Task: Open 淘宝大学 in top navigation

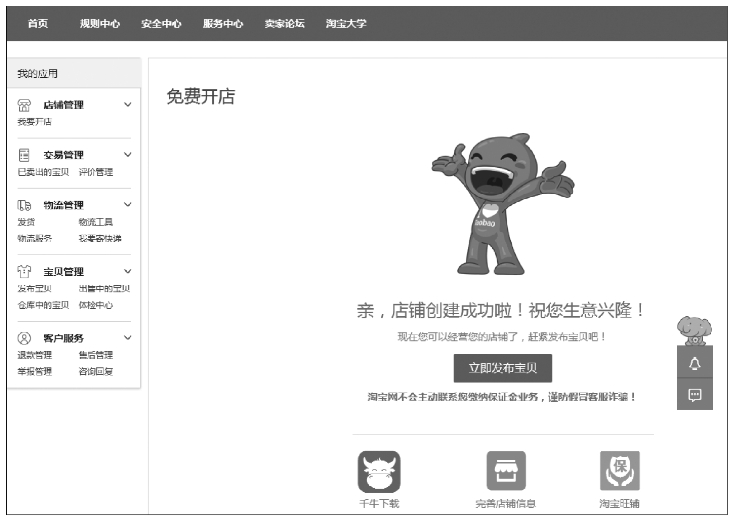Action: coord(346,23)
